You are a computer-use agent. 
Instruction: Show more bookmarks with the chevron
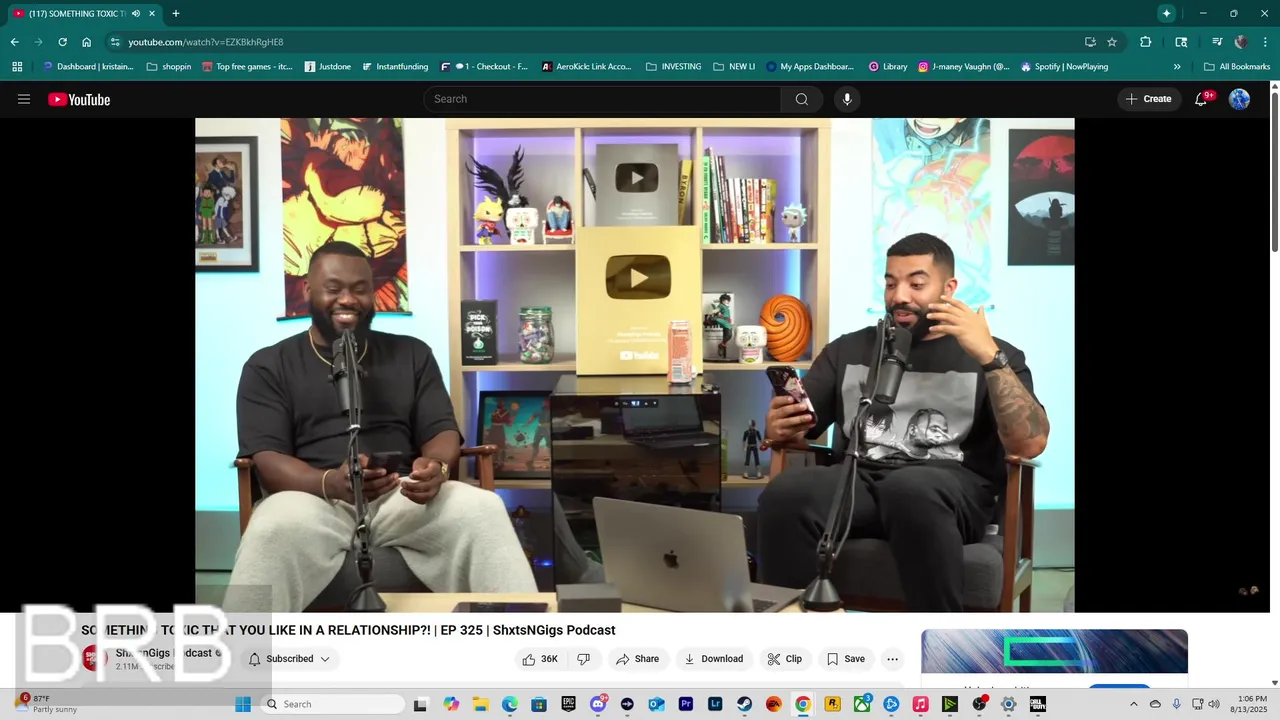point(1177,67)
